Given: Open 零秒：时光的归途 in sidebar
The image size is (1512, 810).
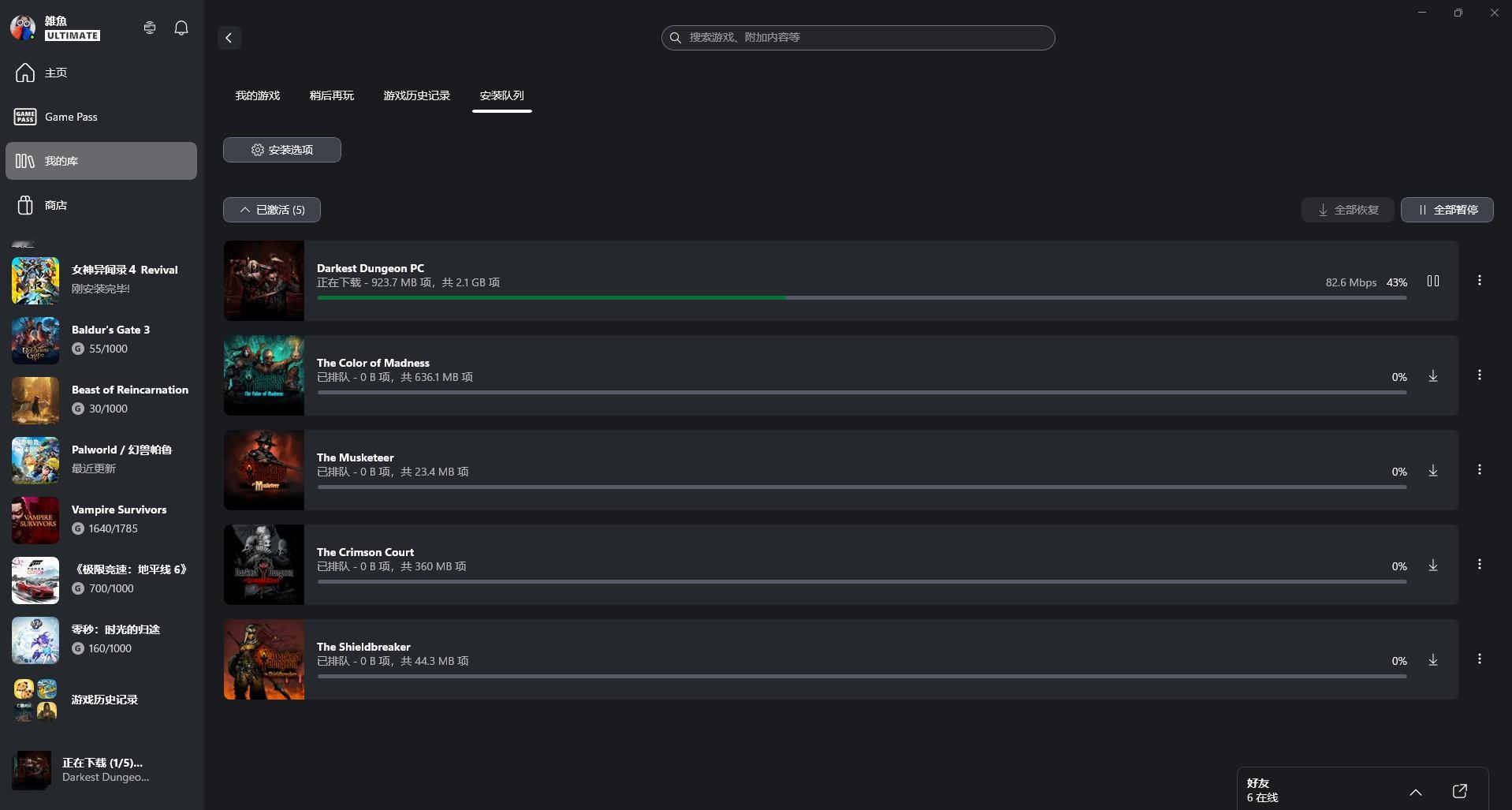Looking at the screenshot, I should (x=101, y=640).
